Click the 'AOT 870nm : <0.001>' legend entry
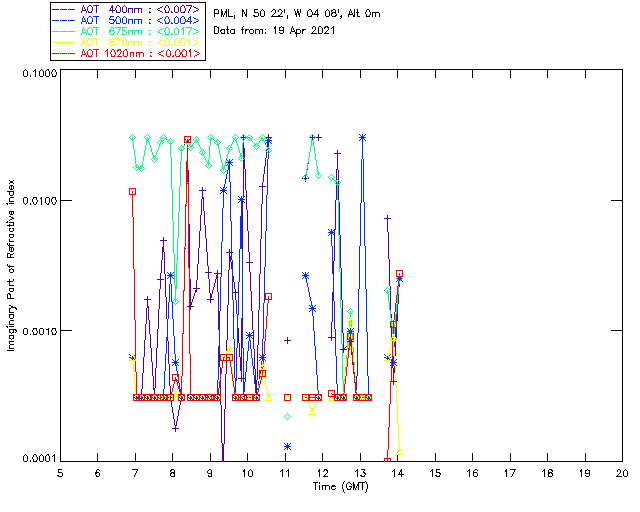The width and height of the screenshot is (640, 512). 127,42
